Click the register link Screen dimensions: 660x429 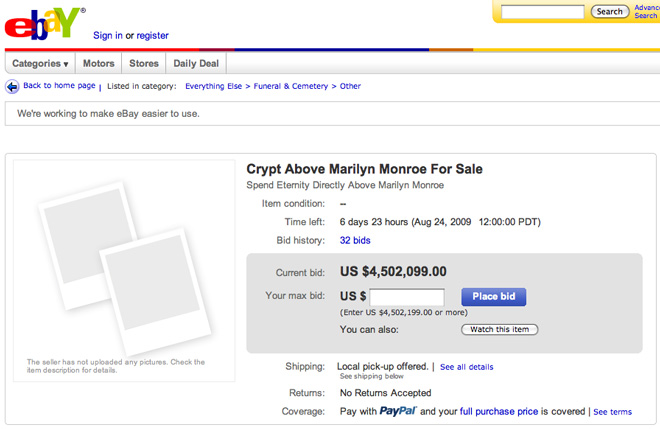[152, 35]
